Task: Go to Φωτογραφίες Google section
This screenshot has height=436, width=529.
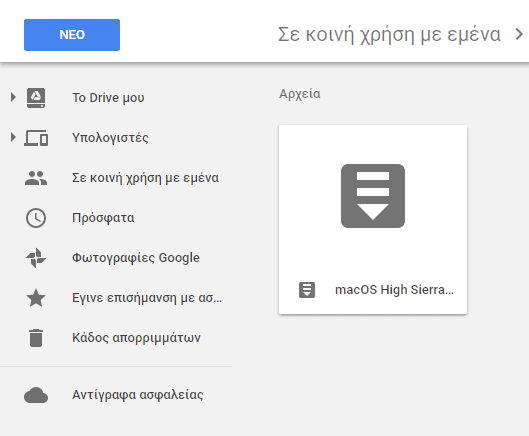Action: [136, 258]
